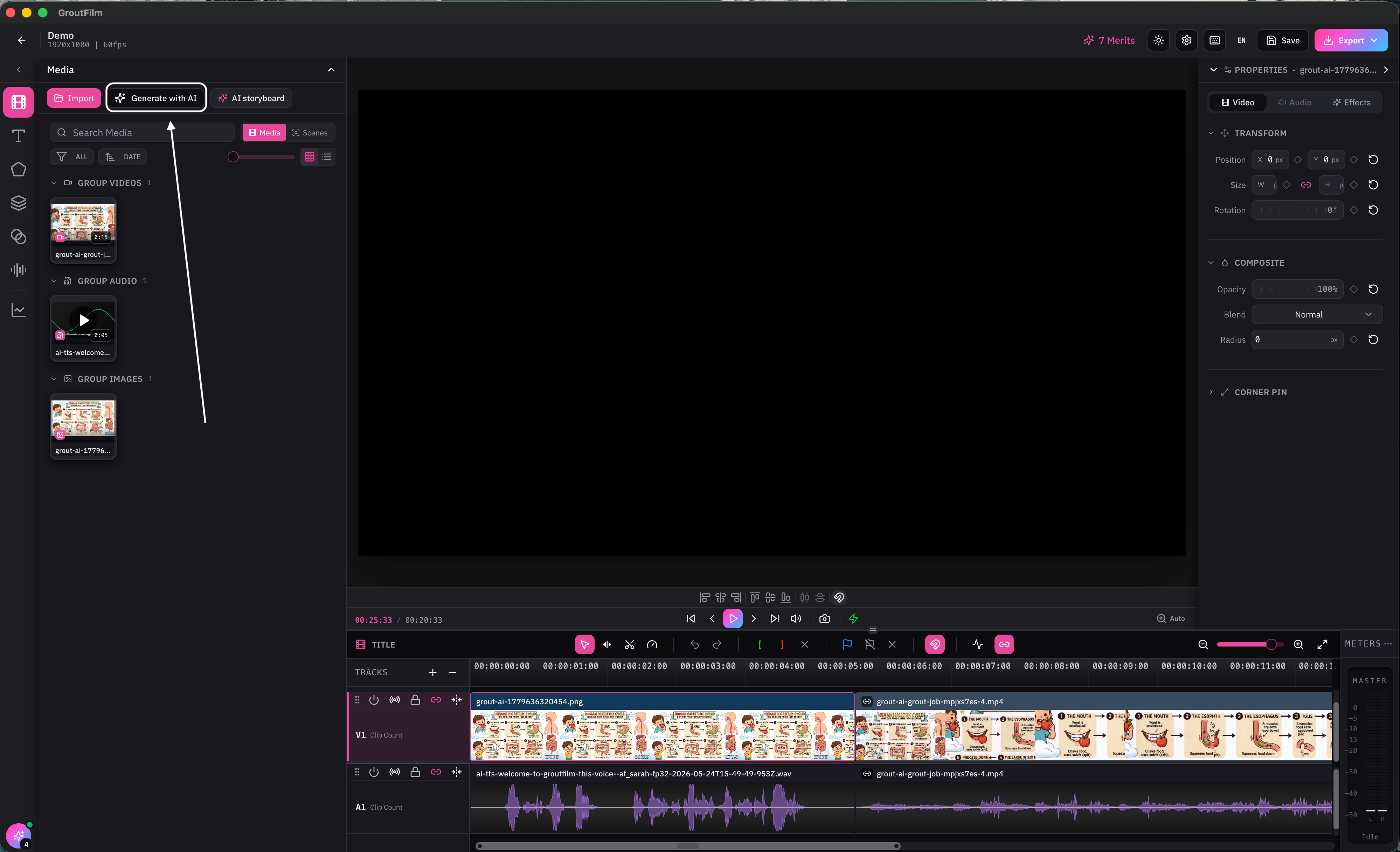Toggle lock on the V1 track
1400x852 pixels.
click(x=415, y=700)
